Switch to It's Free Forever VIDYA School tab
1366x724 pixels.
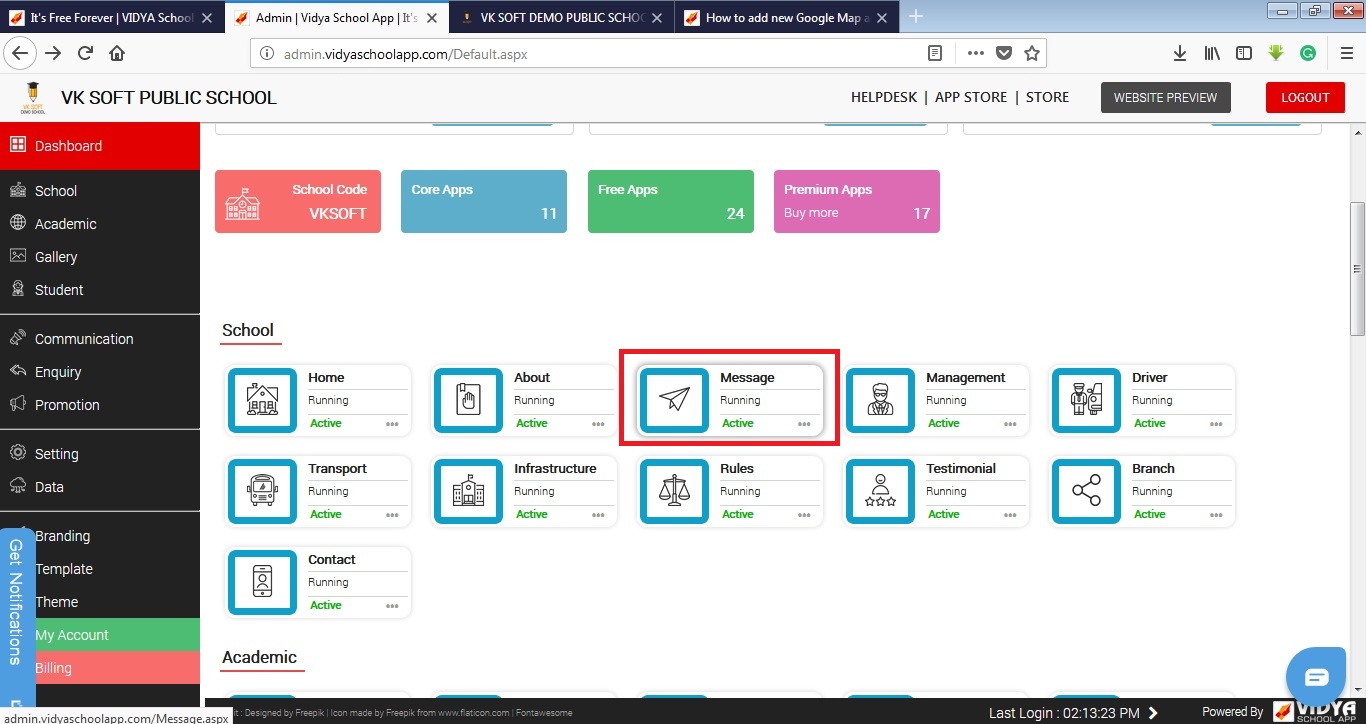(112, 17)
